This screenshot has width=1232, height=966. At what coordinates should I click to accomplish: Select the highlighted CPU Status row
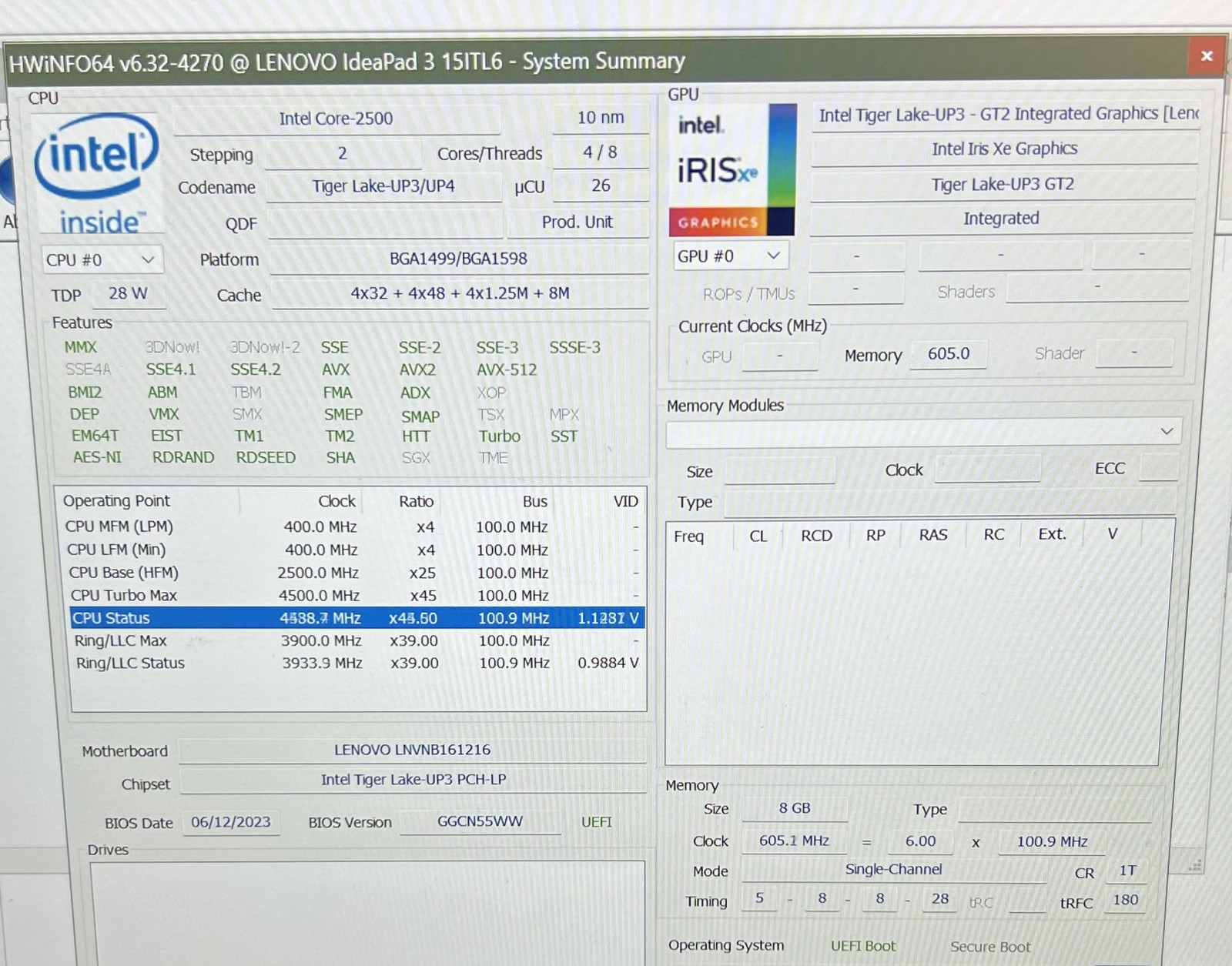click(x=357, y=618)
